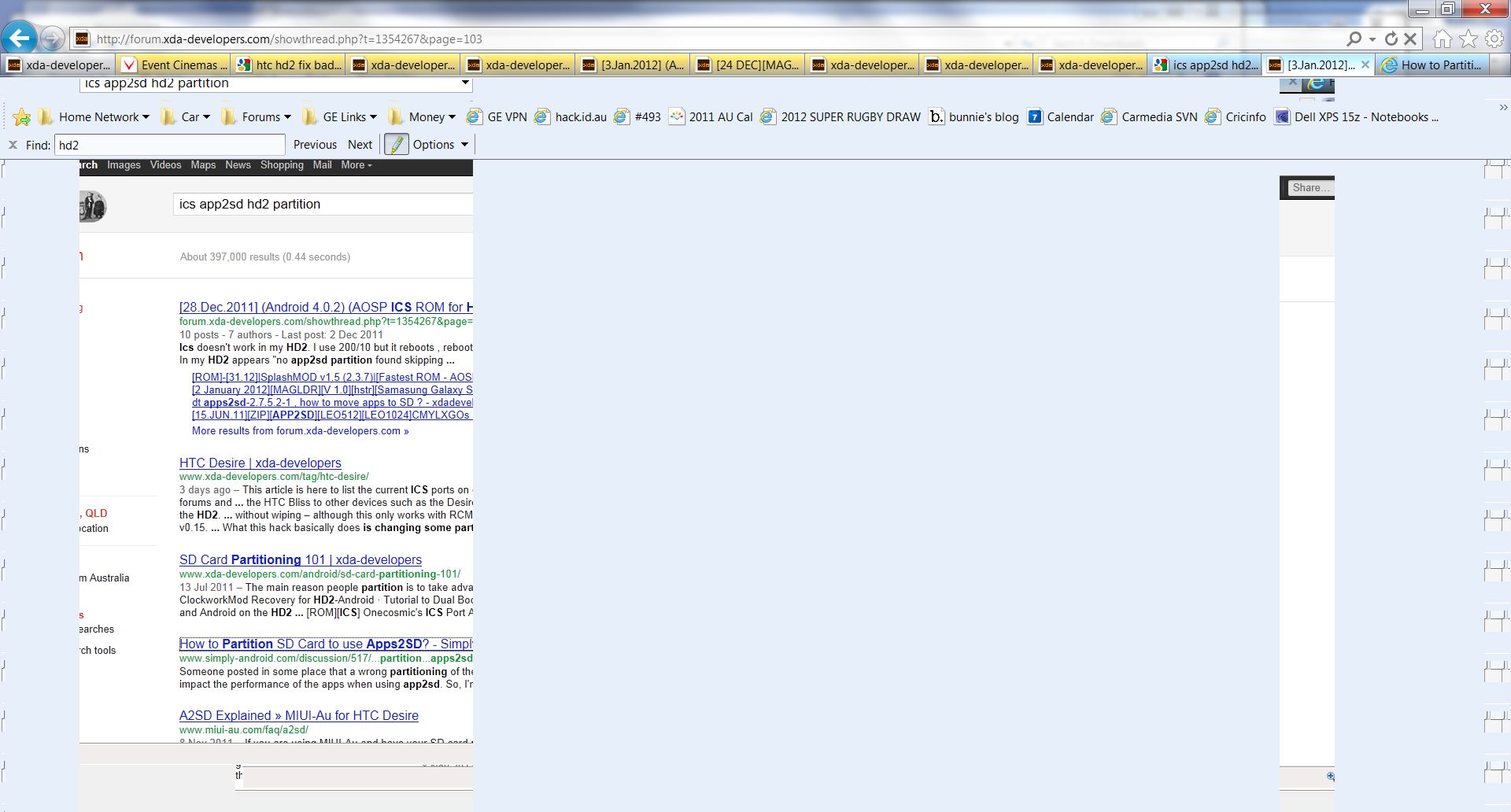Click the browser Forward arrow button
This screenshot has width=1511, height=812.
pyautogui.click(x=52, y=38)
